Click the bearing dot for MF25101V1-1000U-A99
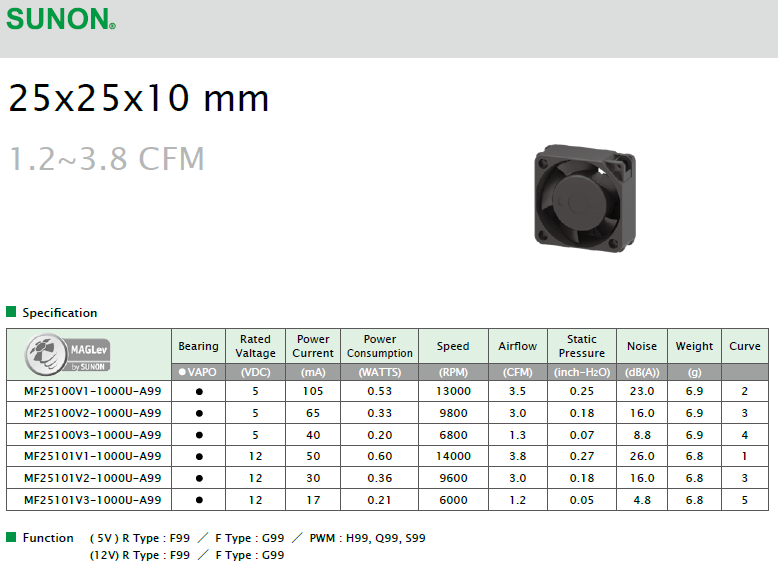Screen dimensions: 778x567 point(199,456)
